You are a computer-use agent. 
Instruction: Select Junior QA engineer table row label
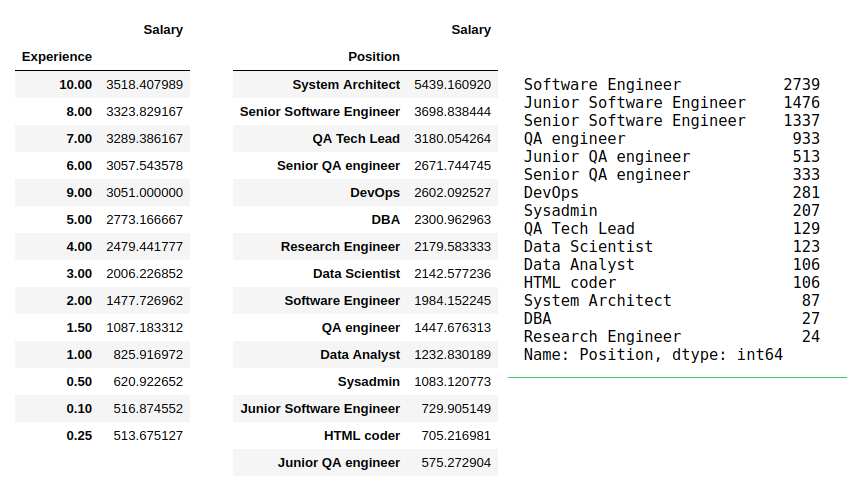click(x=338, y=463)
